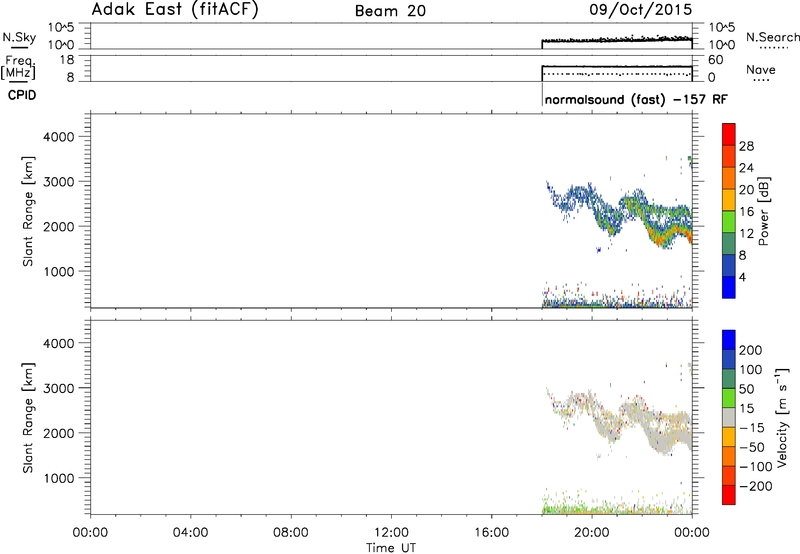The image size is (800, 554).
Task: Click the 'Adak East (fitACF)' title
Action: (x=175, y=10)
